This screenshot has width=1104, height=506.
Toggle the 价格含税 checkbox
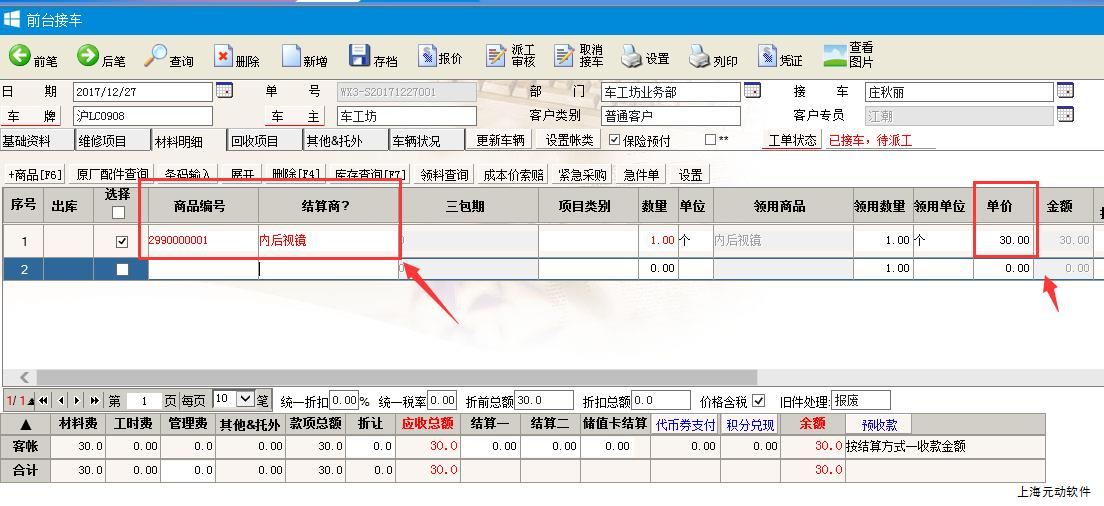pyautogui.click(x=758, y=401)
